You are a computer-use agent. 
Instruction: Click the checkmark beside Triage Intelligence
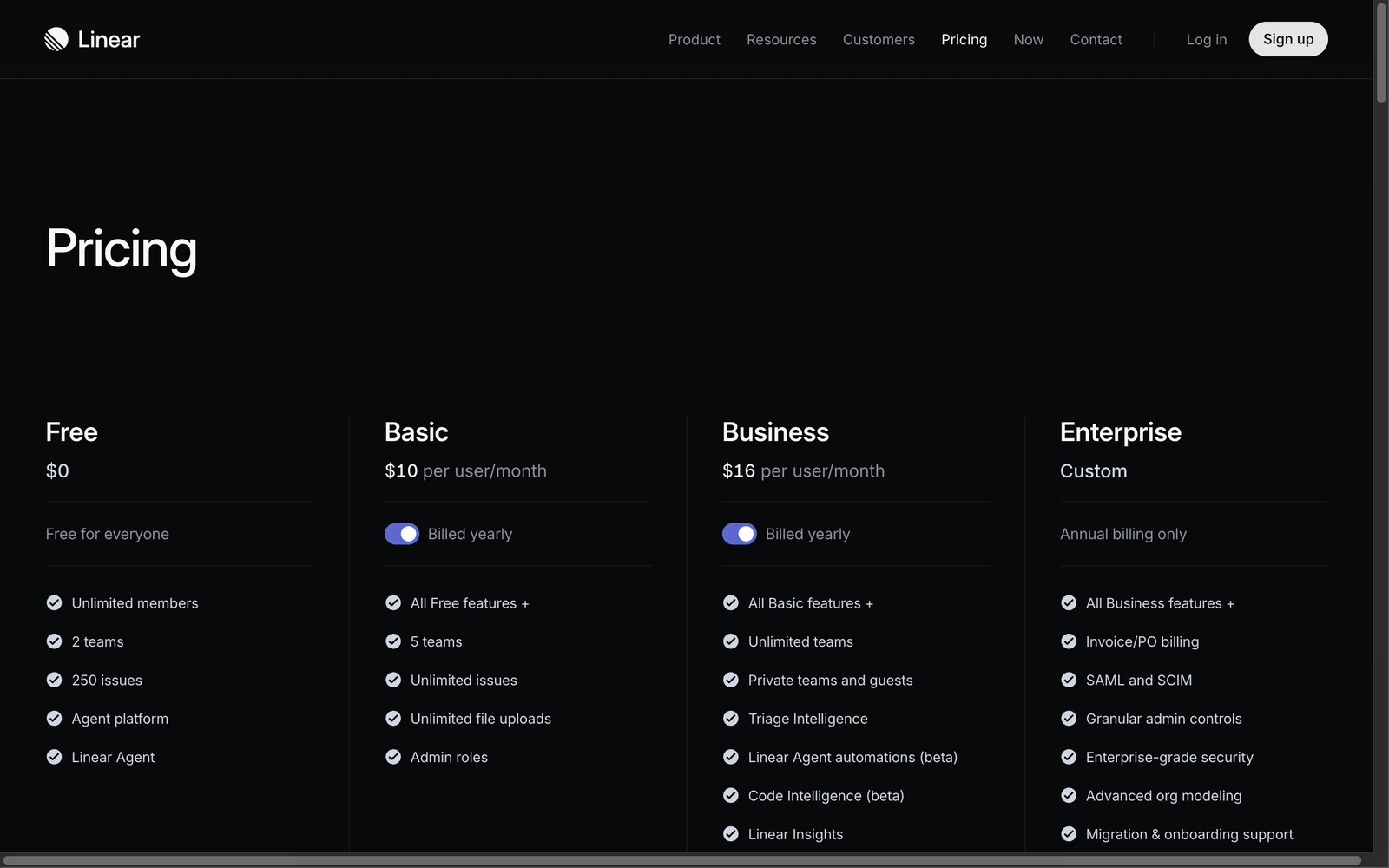coord(731,719)
